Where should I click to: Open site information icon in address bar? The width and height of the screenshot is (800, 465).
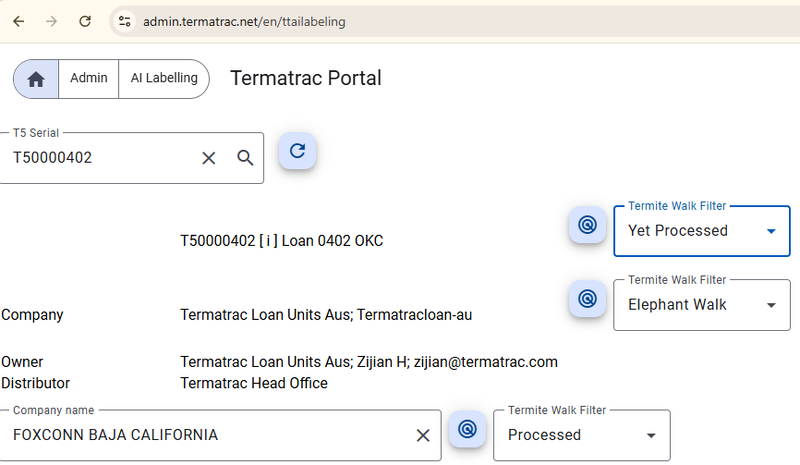coord(124,21)
